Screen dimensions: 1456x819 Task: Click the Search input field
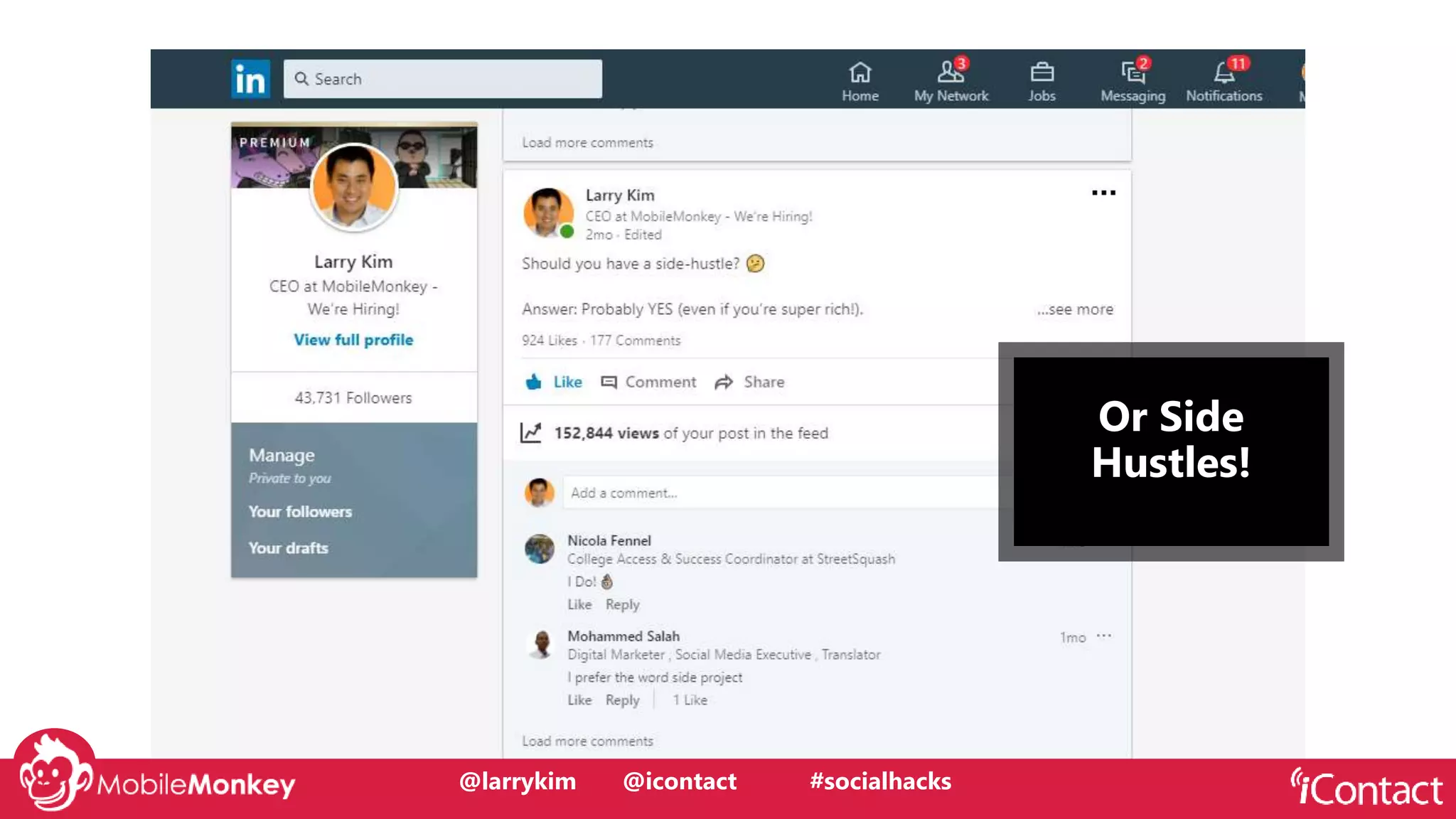(x=442, y=79)
